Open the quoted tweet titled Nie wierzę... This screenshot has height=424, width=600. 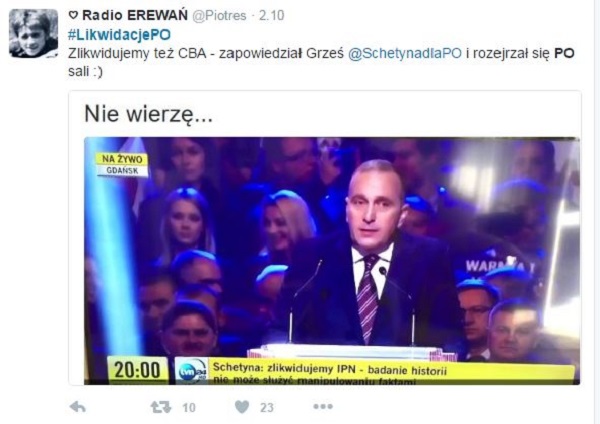[325, 238]
